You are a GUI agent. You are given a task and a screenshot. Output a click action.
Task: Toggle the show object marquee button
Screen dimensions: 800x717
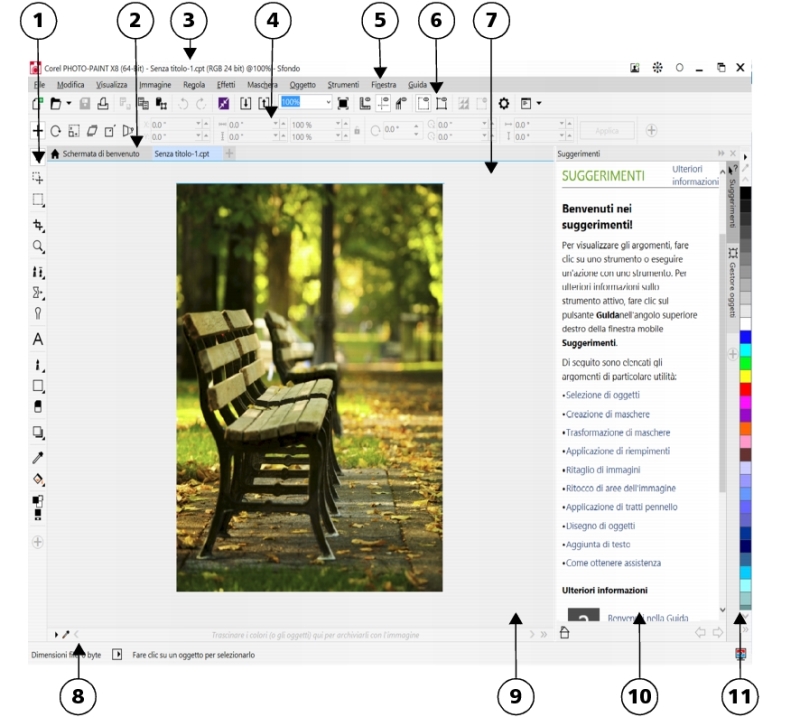(x=441, y=103)
